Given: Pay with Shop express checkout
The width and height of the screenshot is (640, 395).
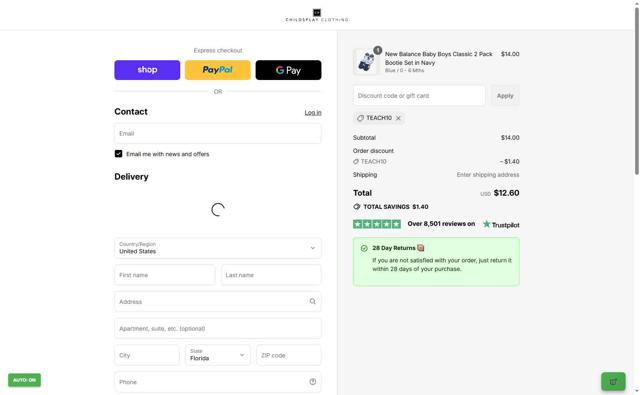Looking at the screenshot, I should click(x=147, y=70).
